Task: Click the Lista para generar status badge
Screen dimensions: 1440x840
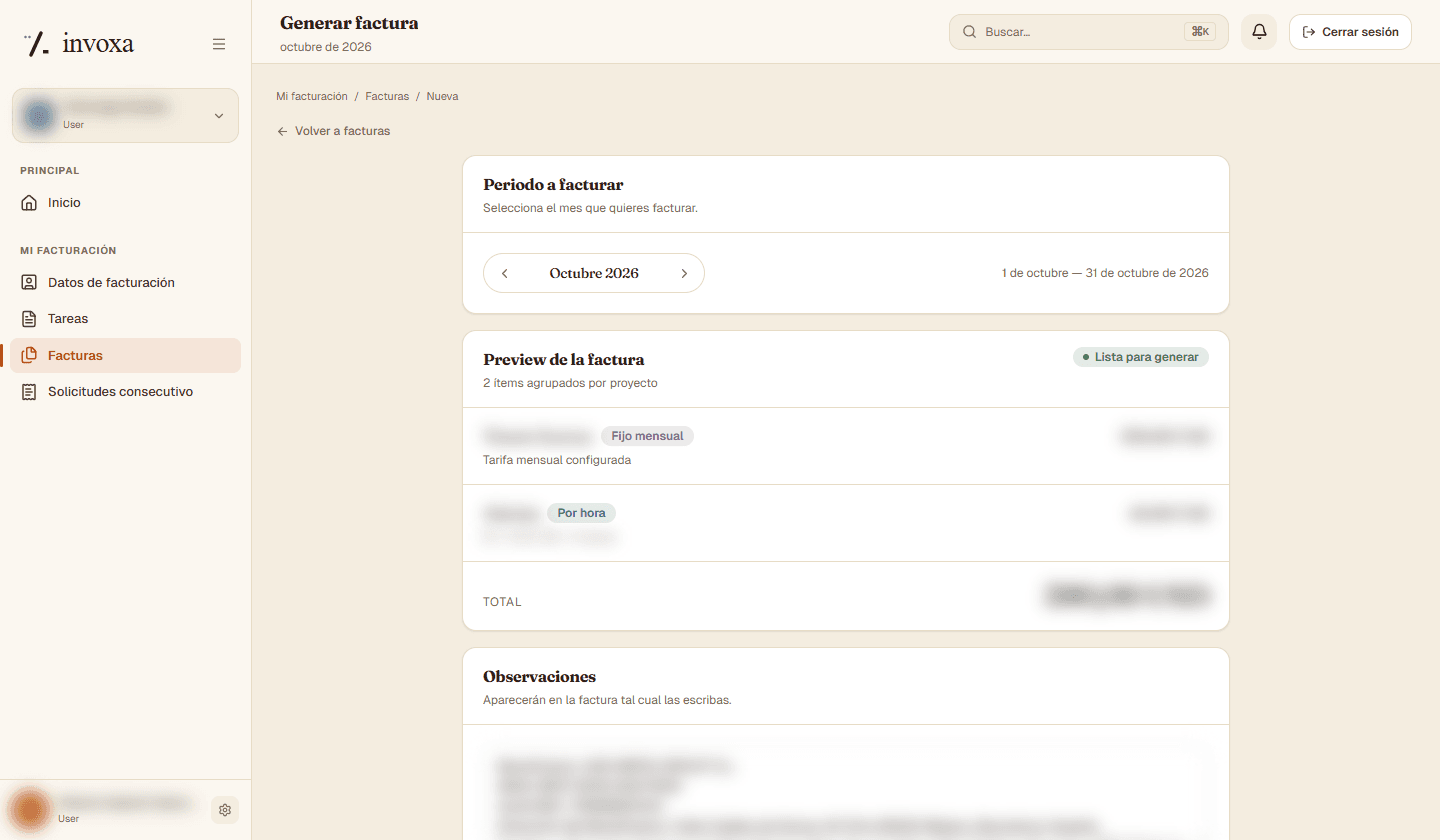Action: point(1141,357)
